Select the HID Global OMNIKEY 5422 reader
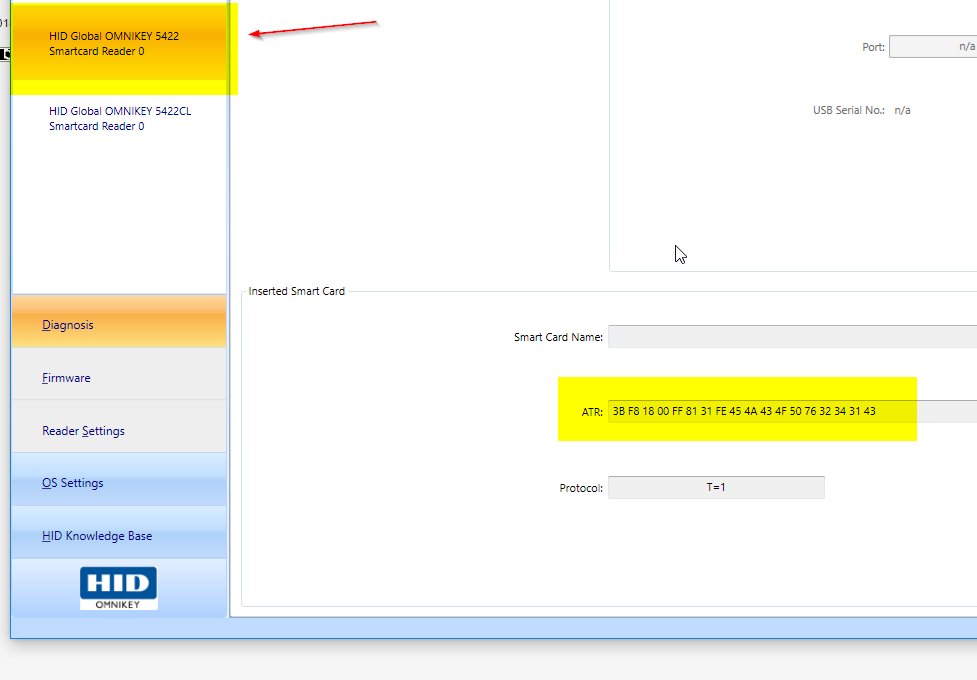The width and height of the screenshot is (977, 680). 114,43
